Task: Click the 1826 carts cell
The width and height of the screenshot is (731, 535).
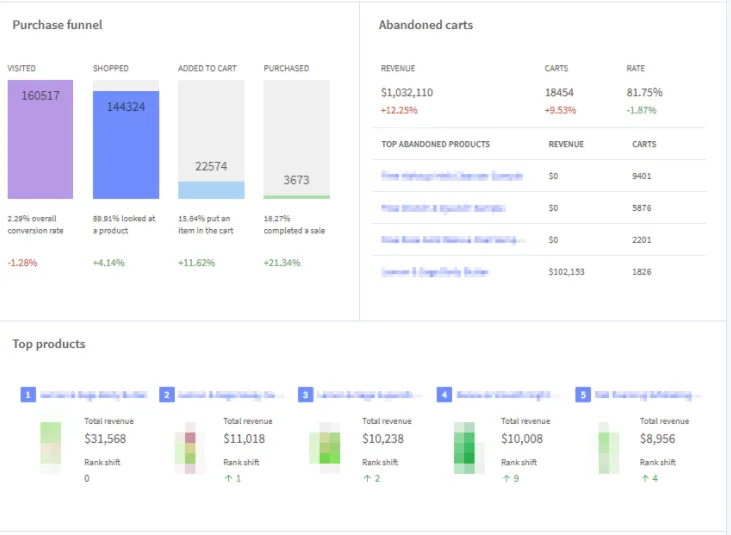Action: click(641, 272)
